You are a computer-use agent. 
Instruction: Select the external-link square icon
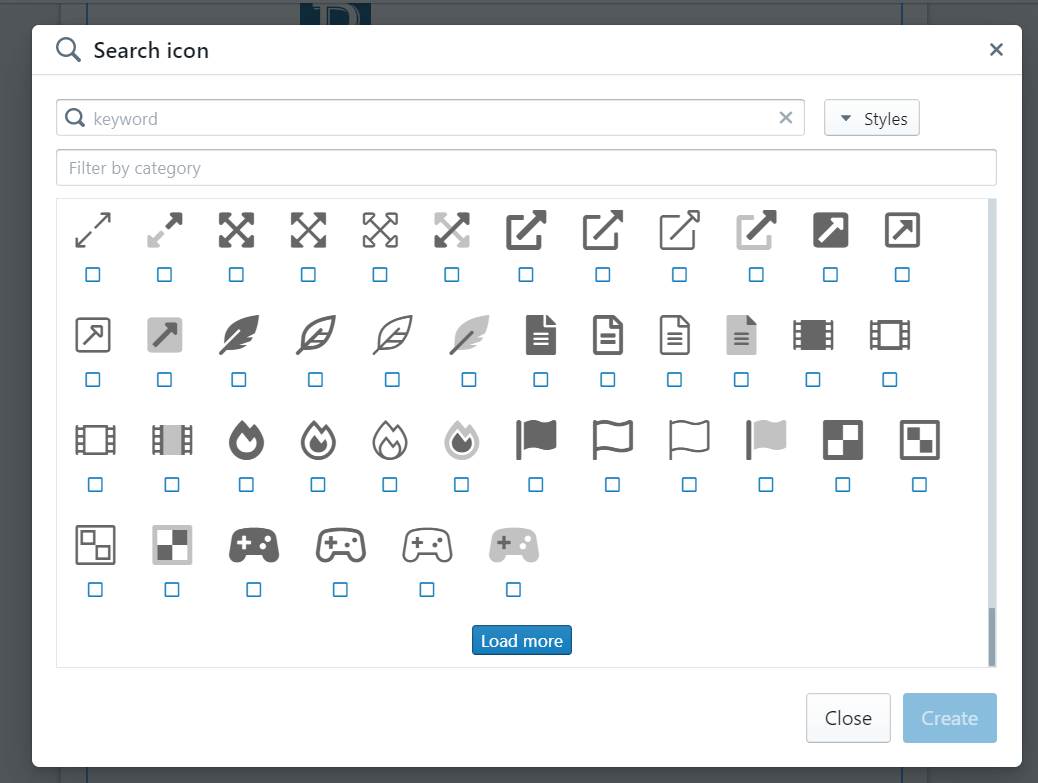tap(830, 230)
